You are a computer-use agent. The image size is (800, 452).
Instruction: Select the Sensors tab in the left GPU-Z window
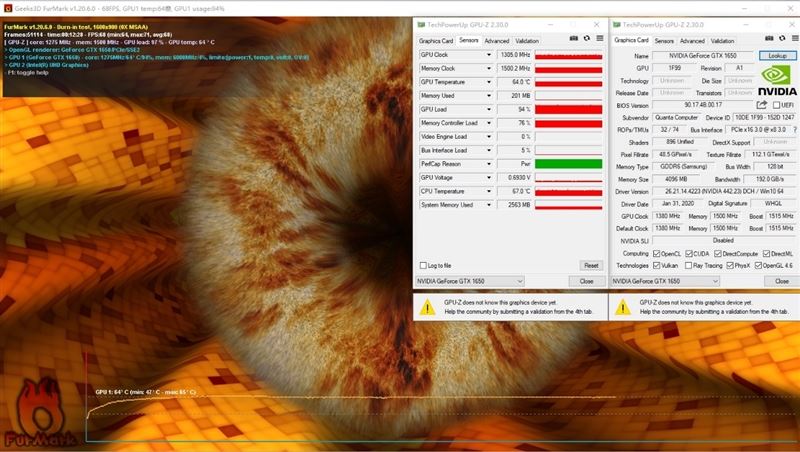468,40
